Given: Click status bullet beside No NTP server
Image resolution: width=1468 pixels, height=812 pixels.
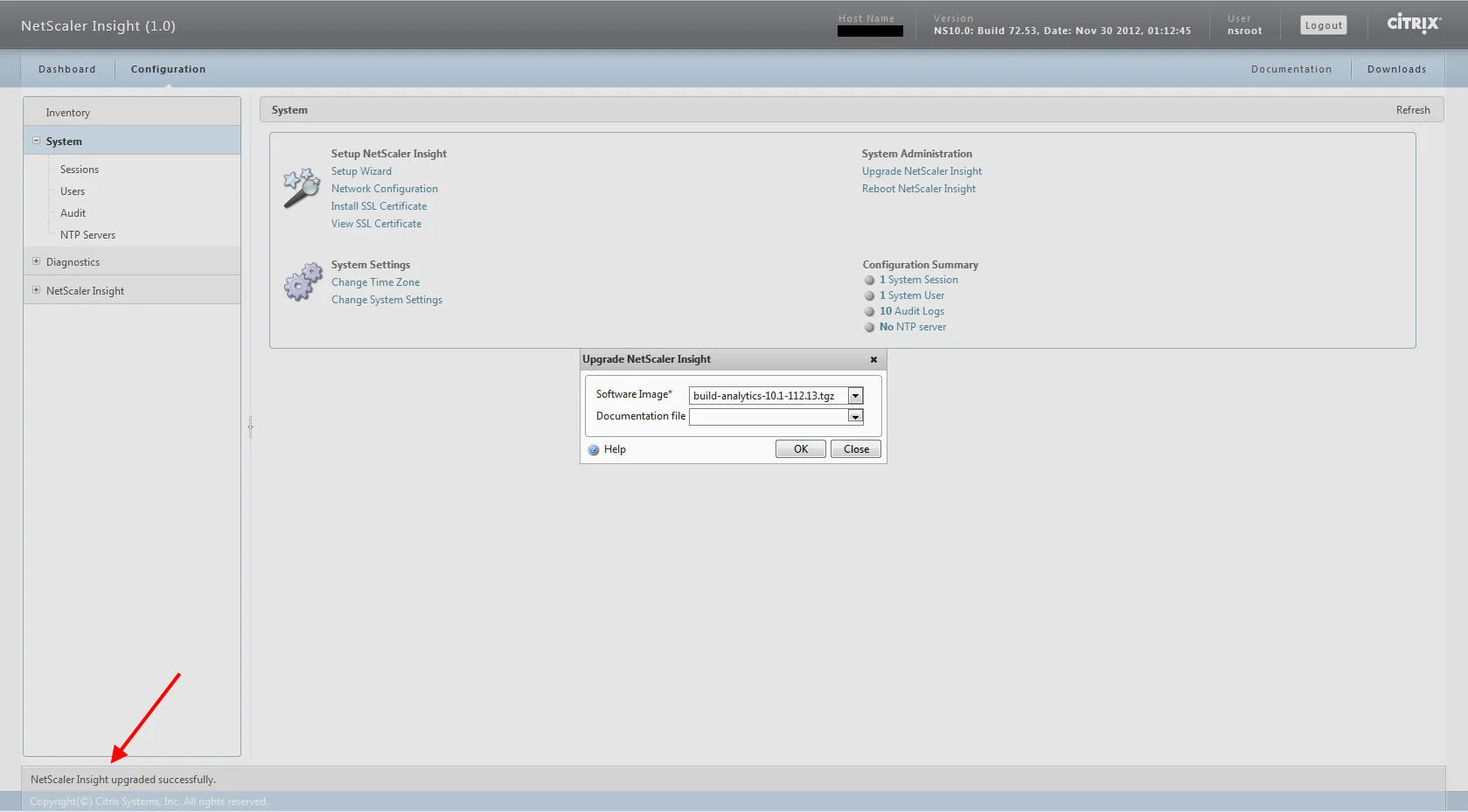Looking at the screenshot, I should [x=869, y=328].
